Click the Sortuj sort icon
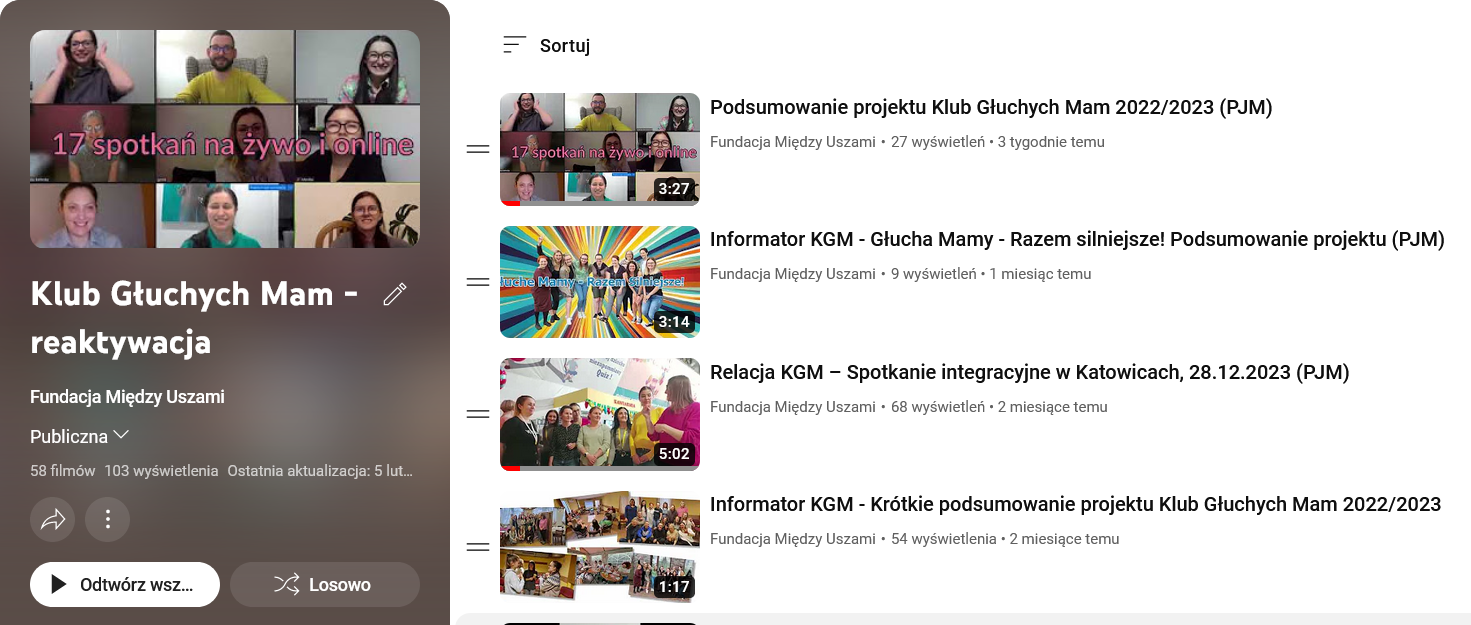The image size is (1471, 625). pyautogui.click(x=514, y=45)
